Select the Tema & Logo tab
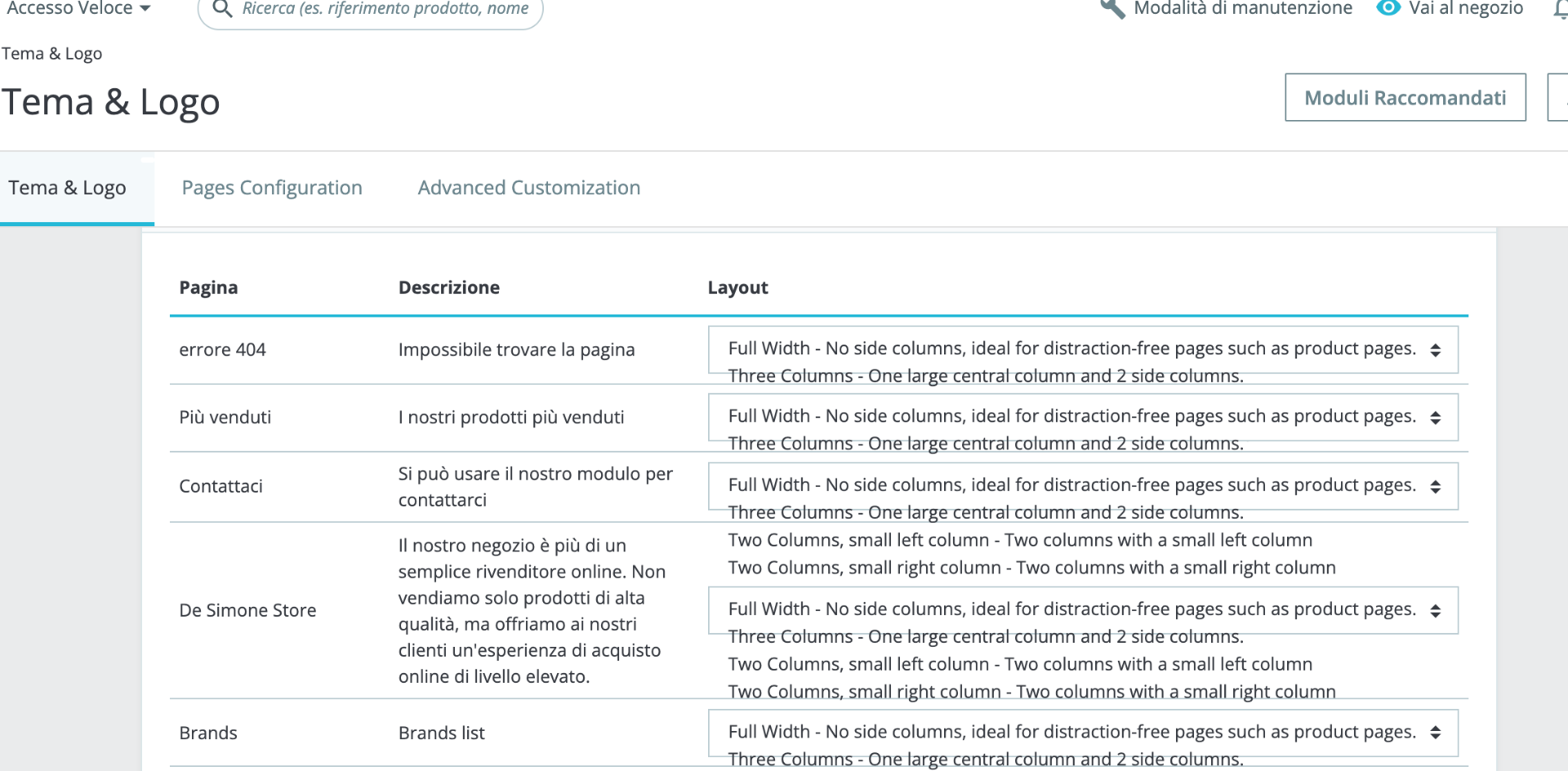Screen dimensions: 1568x771 [x=68, y=188]
